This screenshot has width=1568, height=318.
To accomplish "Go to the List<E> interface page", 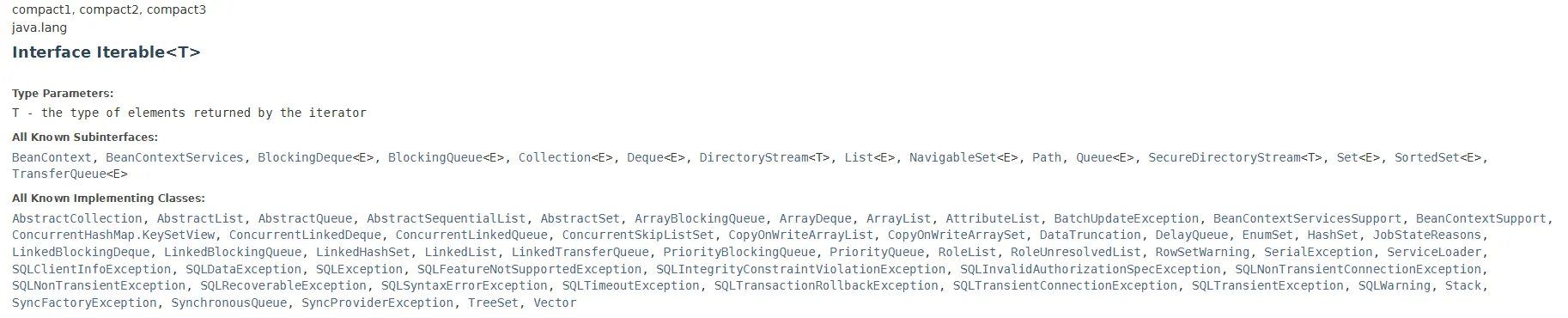I will point(870,157).
